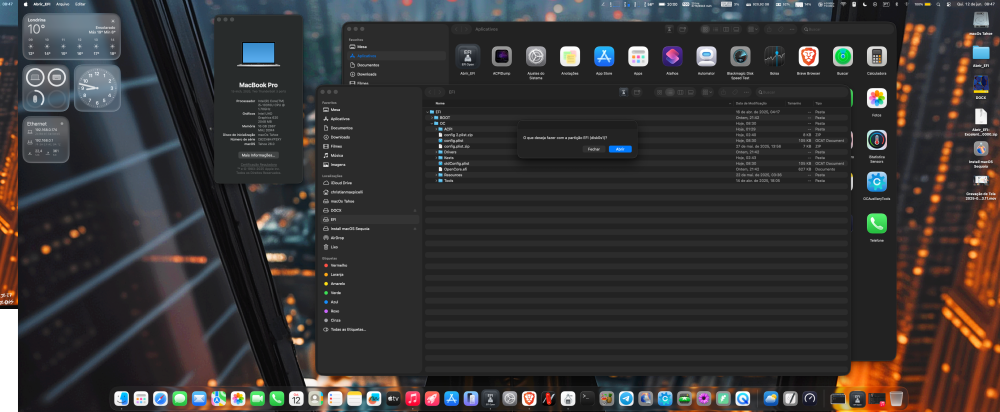1000x412 pixels.
Task: Expand the Tools folder
Action: (436, 180)
